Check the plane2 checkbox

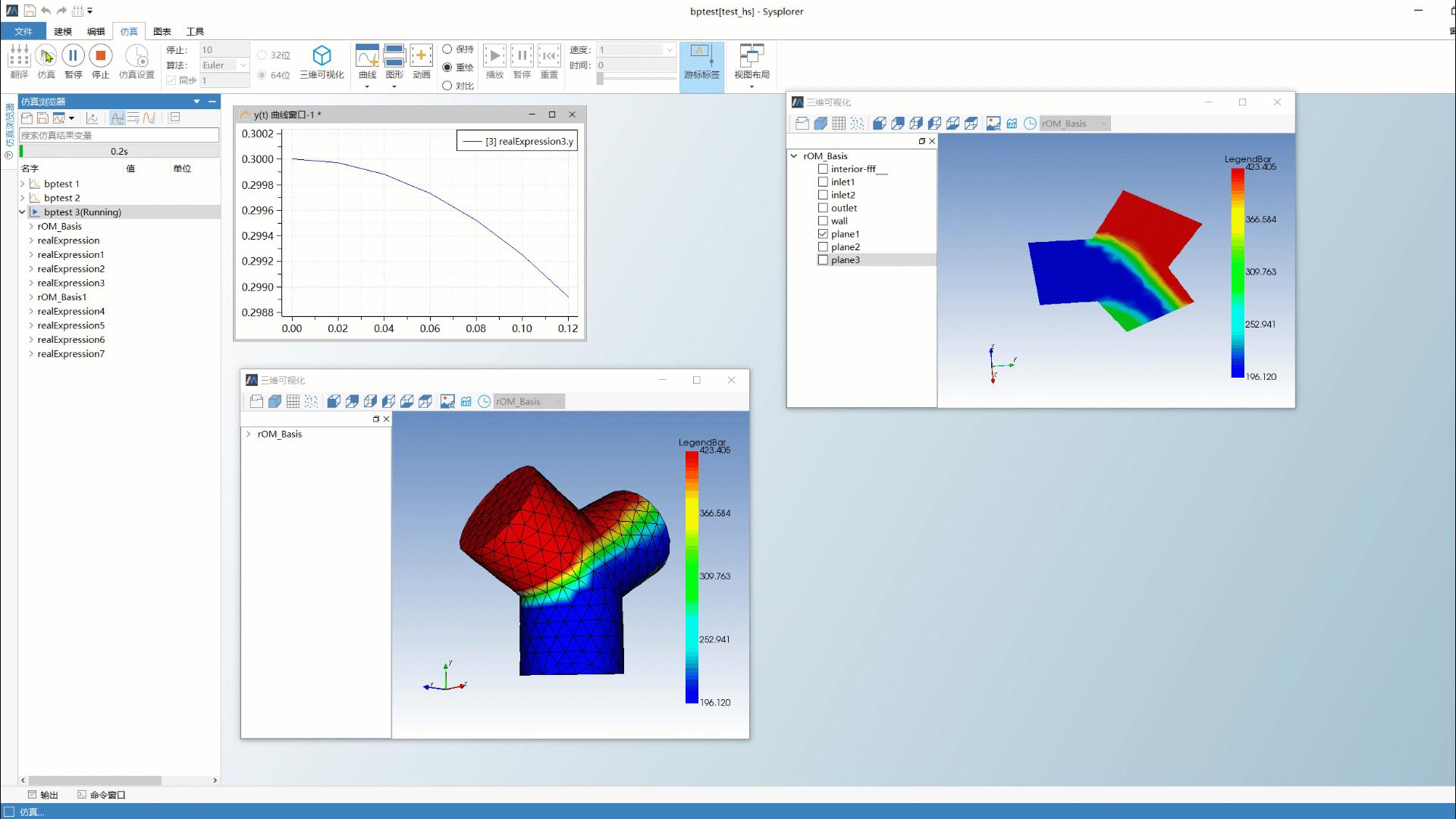tap(823, 247)
